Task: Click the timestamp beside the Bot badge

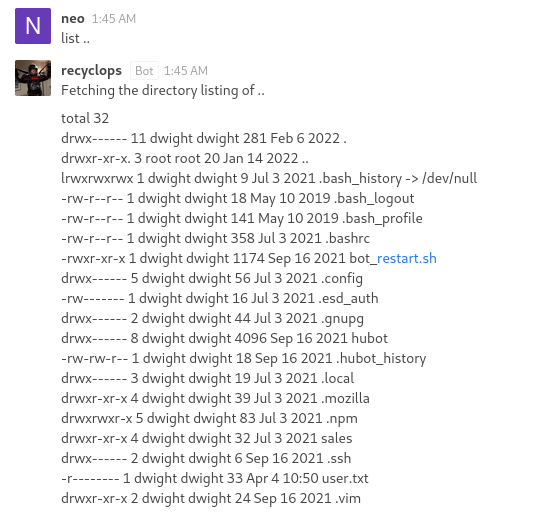Action: 186,71
